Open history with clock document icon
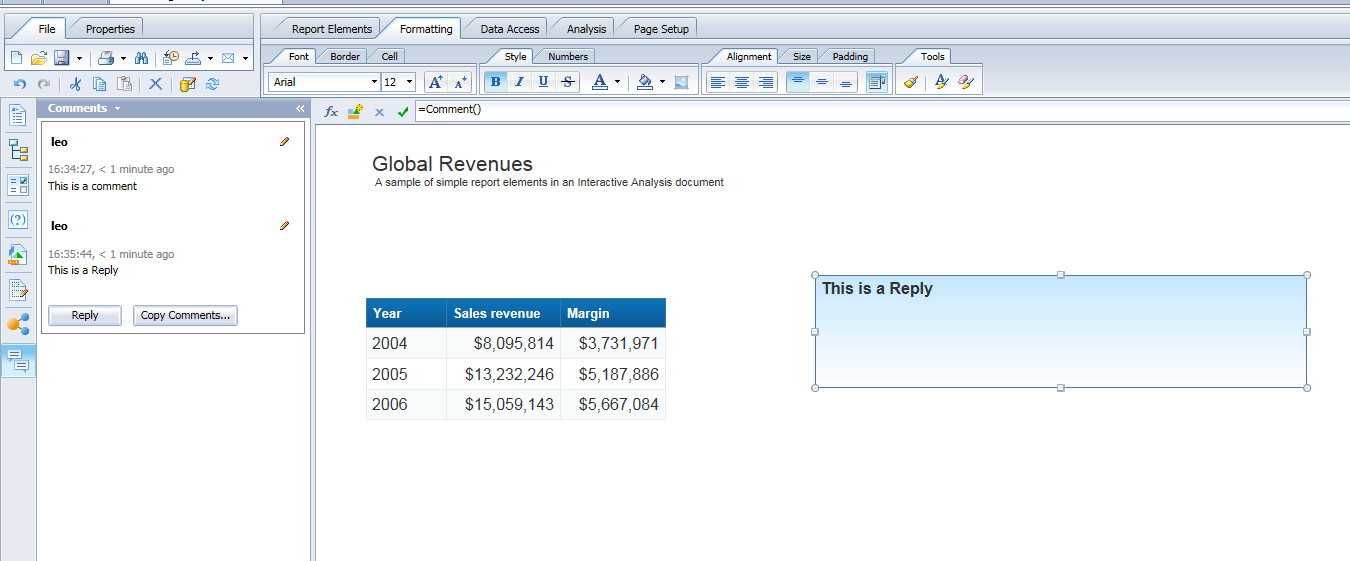This screenshot has width=1350, height=561. tap(171, 58)
